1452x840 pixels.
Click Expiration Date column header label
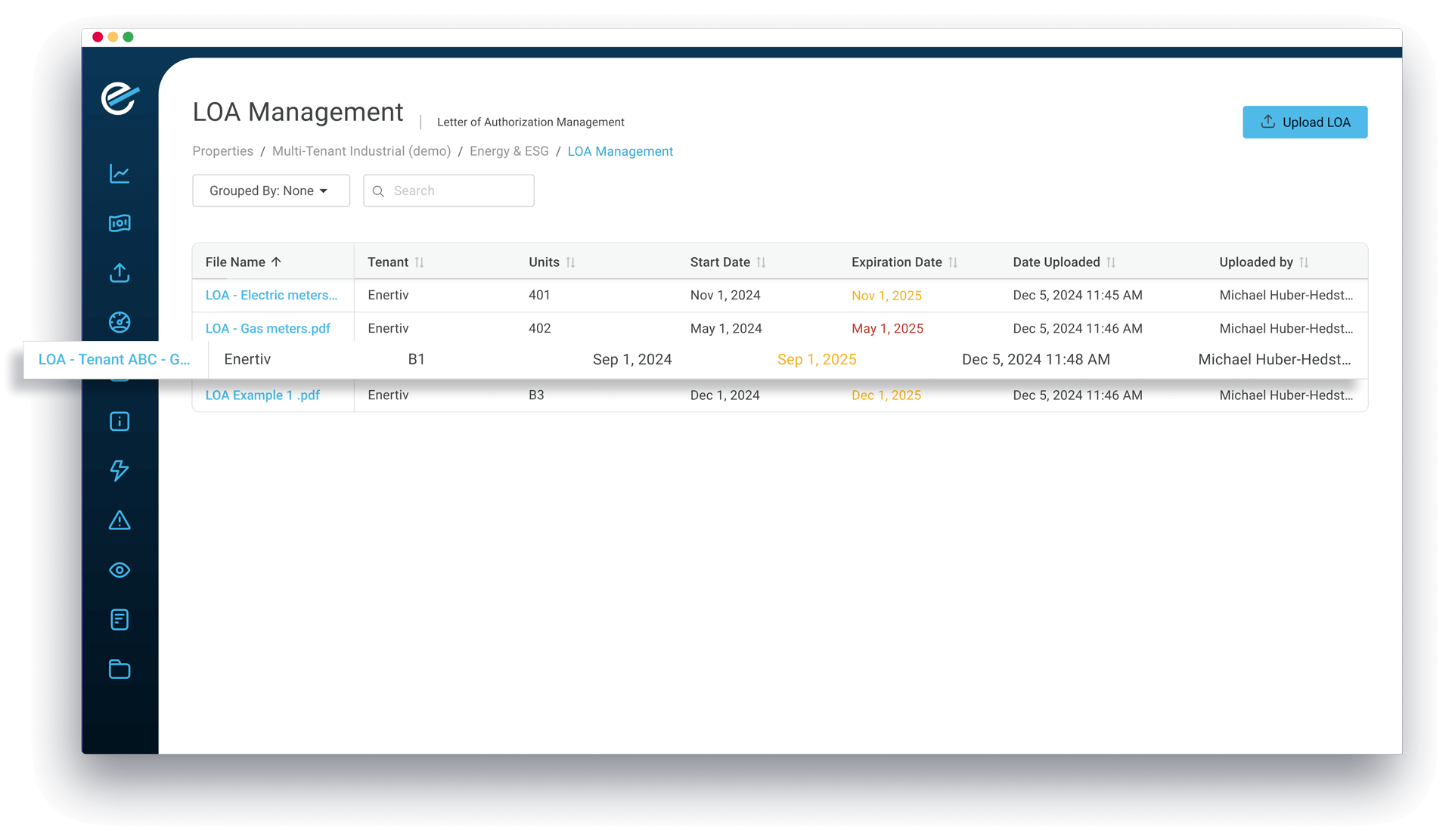click(897, 262)
